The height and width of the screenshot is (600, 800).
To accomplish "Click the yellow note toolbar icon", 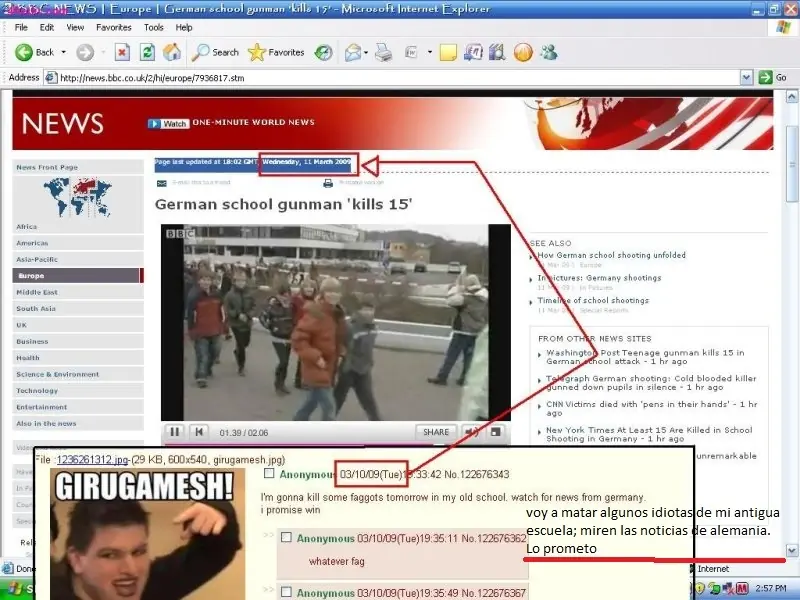I will pyautogui.click(x=448, y=53).
